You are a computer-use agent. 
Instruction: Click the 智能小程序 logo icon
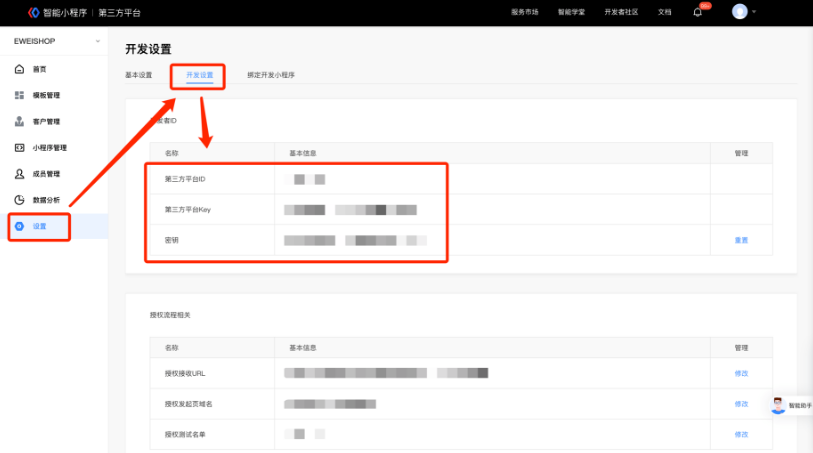pyautogui.click(x=34, y=12)
